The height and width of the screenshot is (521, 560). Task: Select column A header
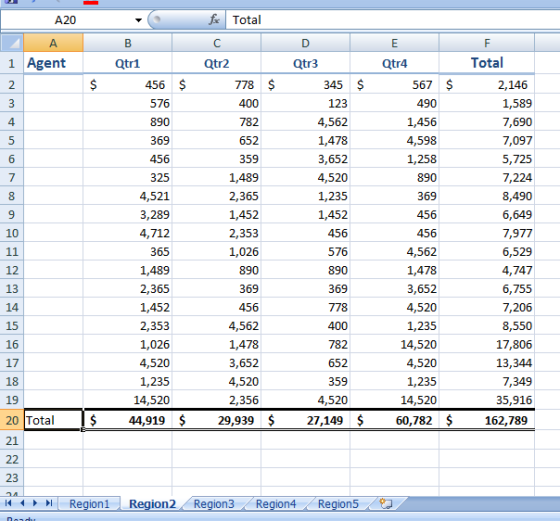[53, 43]
